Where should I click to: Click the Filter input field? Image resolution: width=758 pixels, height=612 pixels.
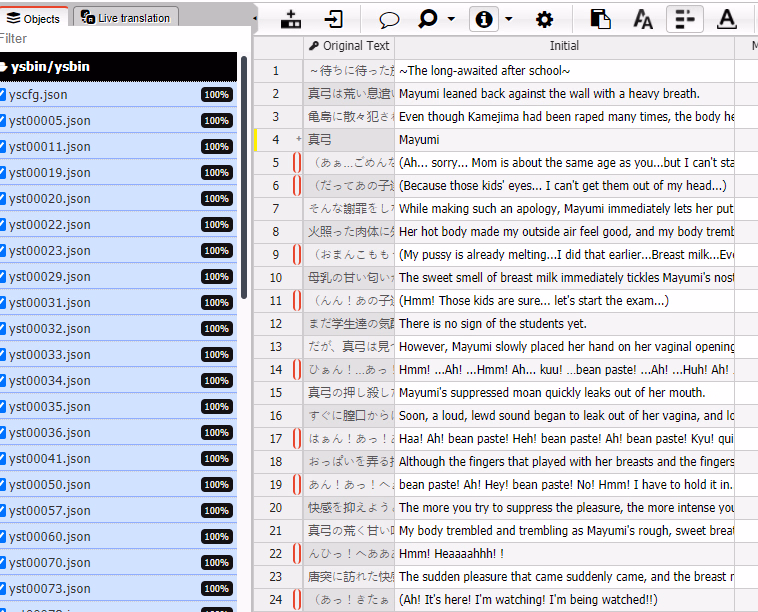(x=118, y=39)
